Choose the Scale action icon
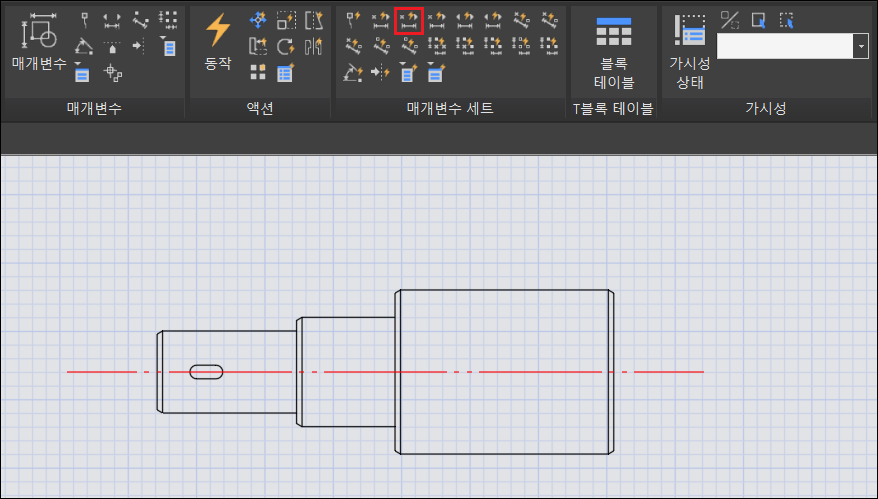Image resolution: width=878 pixels, height=499 pixels. [x=286, y=21]
